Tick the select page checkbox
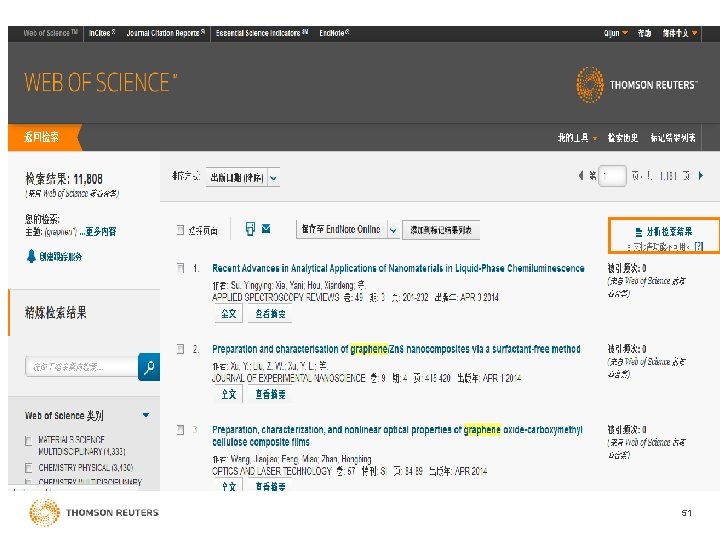This screenshot has width=720, height=540. (x=180, y=230)
